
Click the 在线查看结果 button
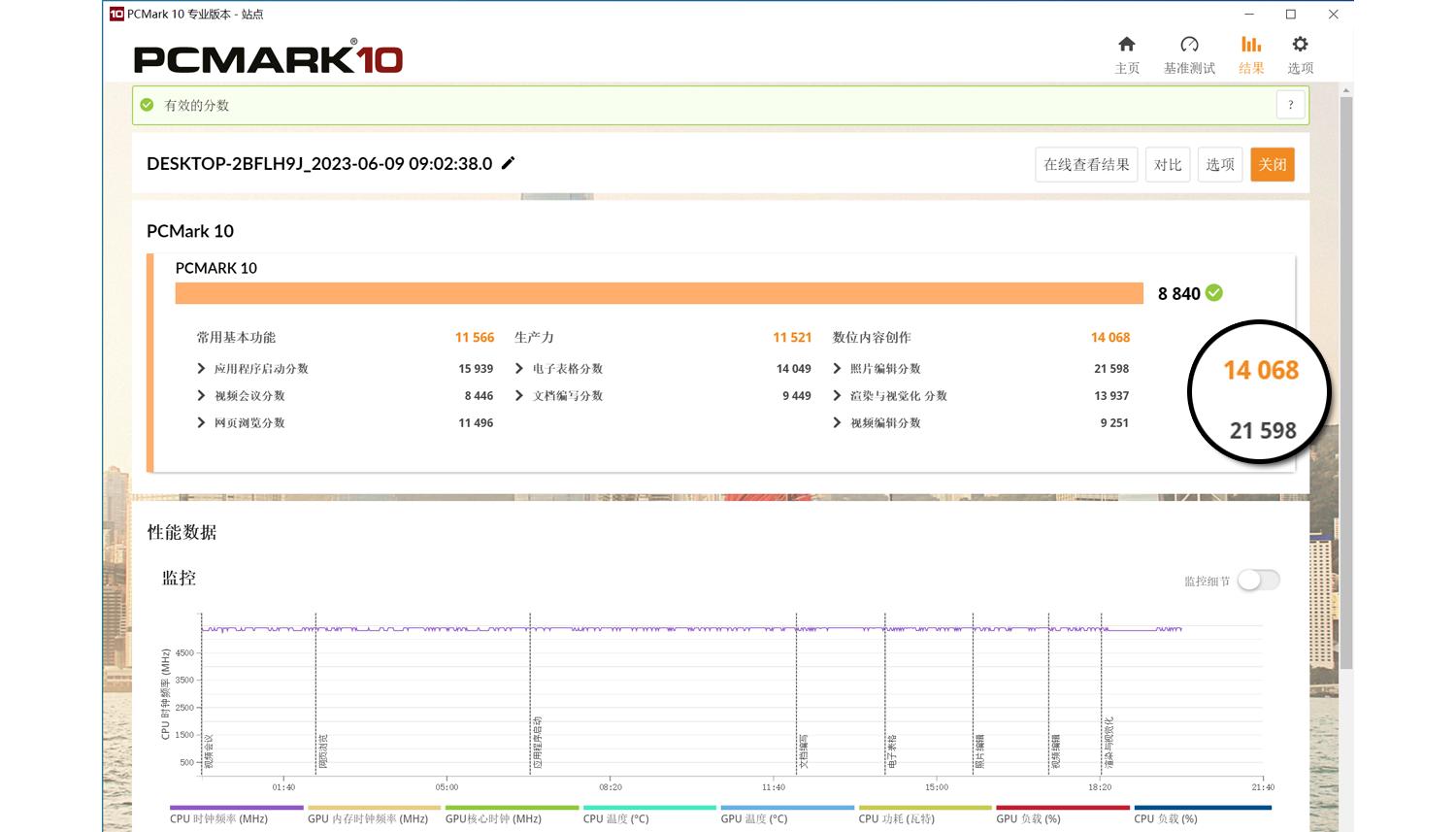[1086, 164]
